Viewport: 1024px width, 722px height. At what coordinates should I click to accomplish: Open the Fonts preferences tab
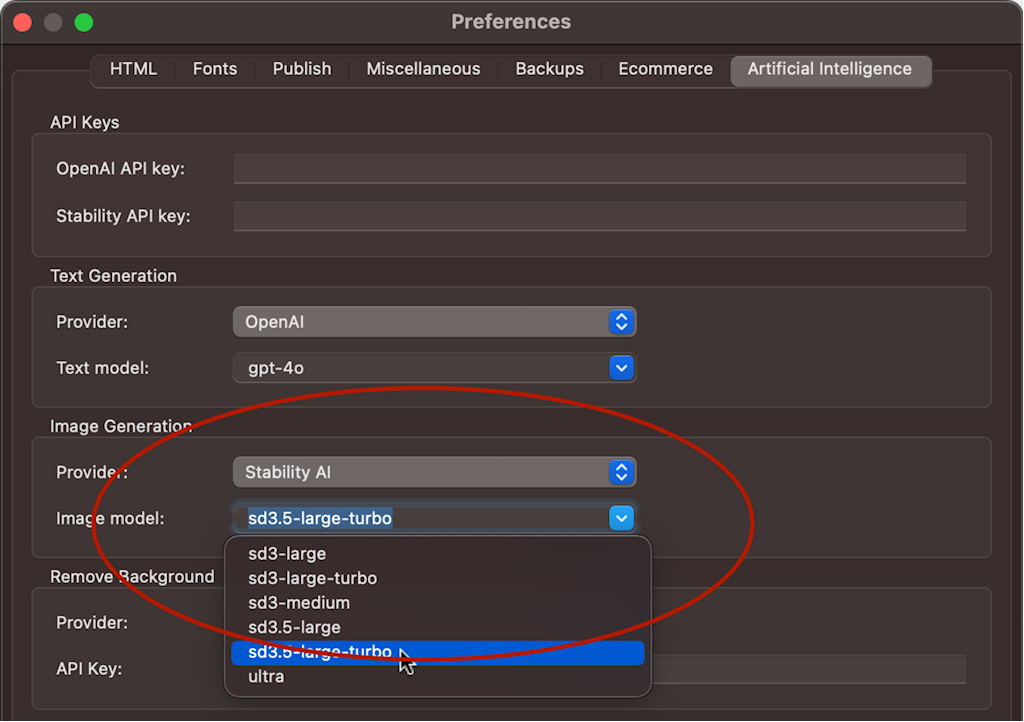coord(215,69)
